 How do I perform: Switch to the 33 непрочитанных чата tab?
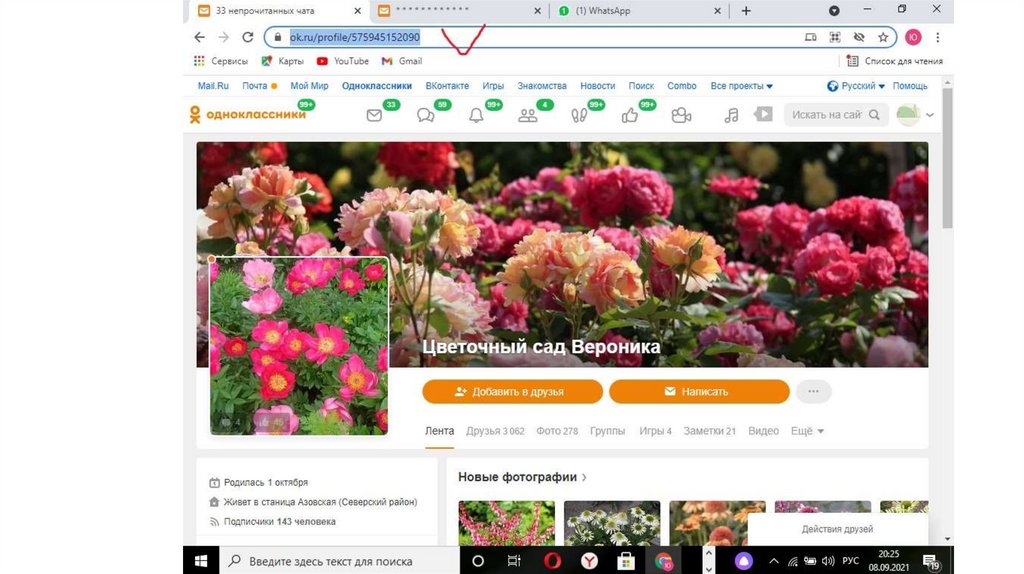[x=280, y=10]
